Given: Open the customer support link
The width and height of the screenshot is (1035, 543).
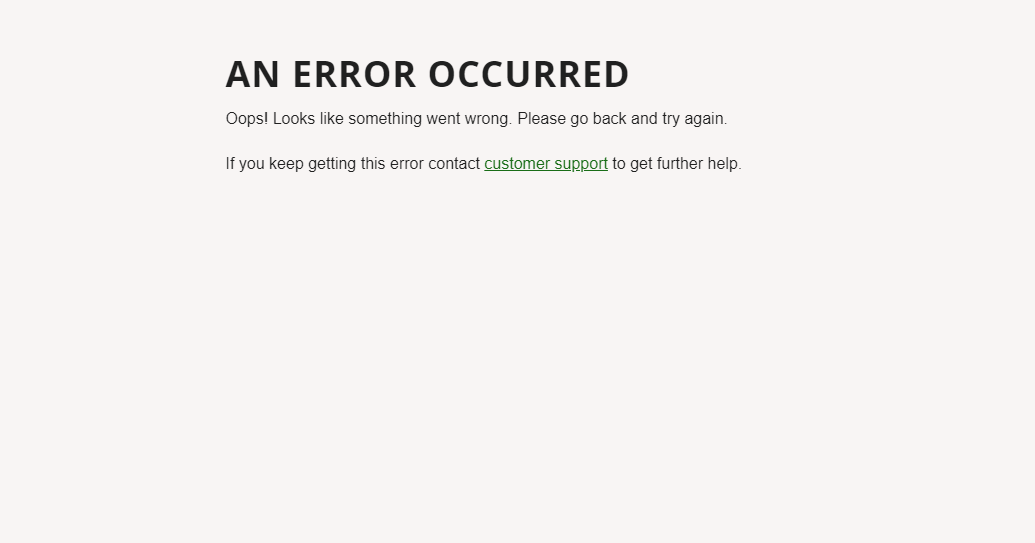Looking at the screenshot, I should coord(546,164).
